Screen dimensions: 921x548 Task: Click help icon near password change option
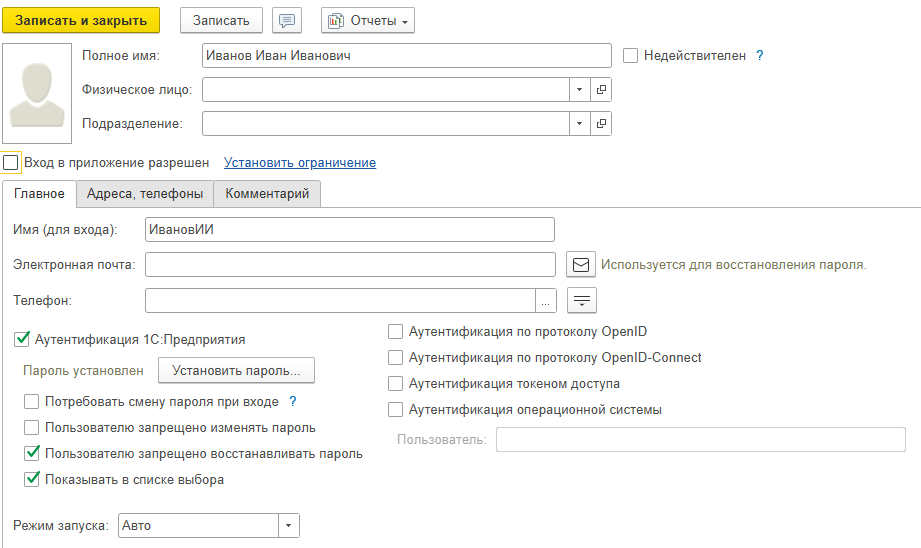[x=293, y=402]
